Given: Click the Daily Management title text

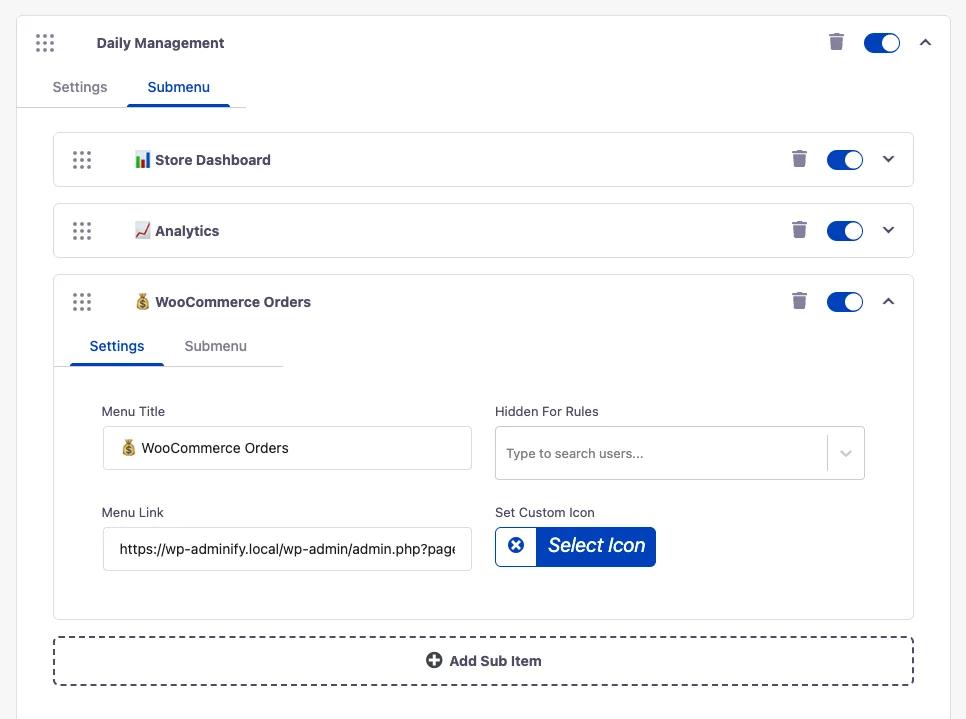Looking at the screenshot, I should pyautogui.click(x=160, y=43).
